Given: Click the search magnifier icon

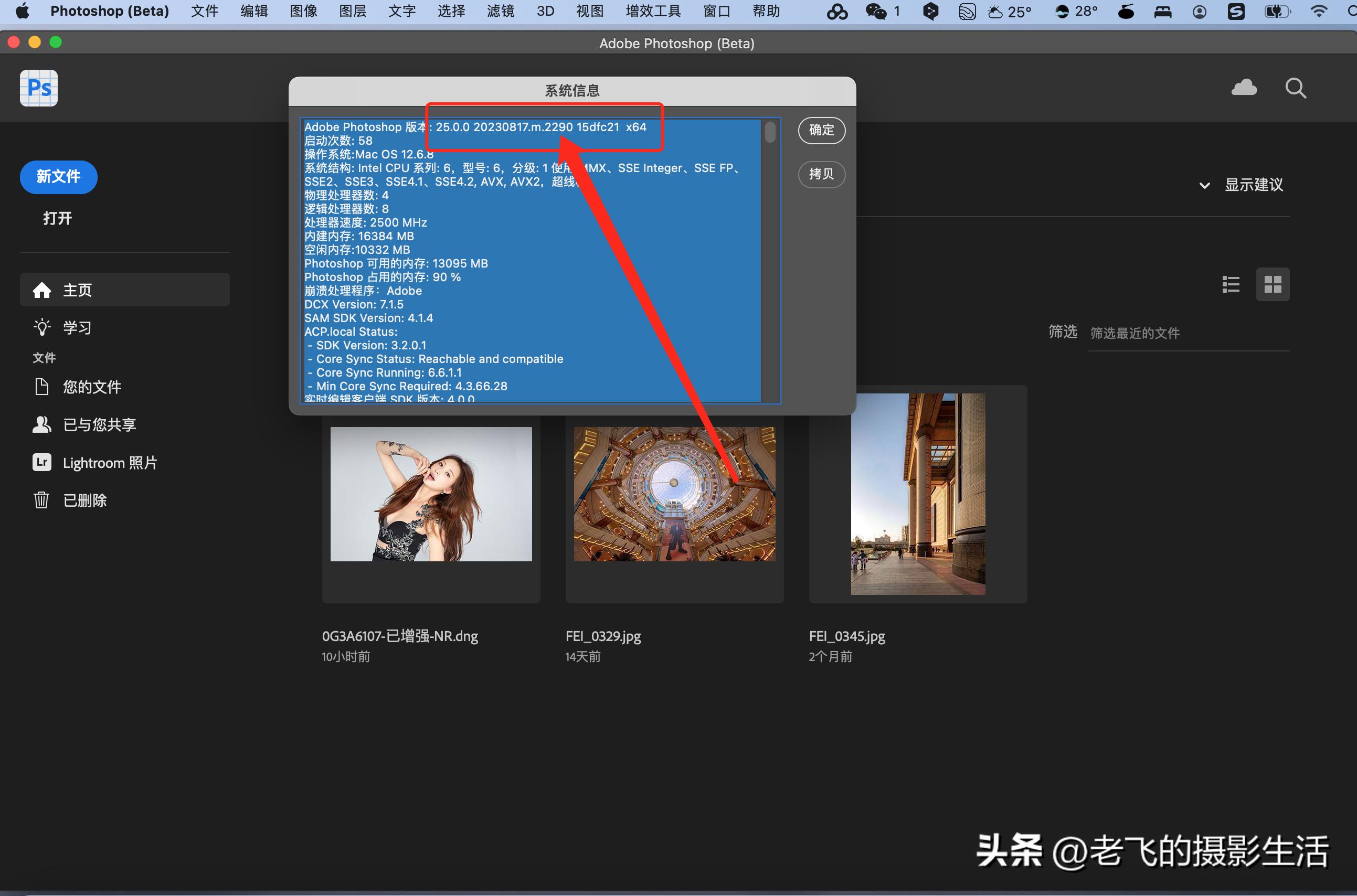Looking at the screenshot, I should [1295, 89].
